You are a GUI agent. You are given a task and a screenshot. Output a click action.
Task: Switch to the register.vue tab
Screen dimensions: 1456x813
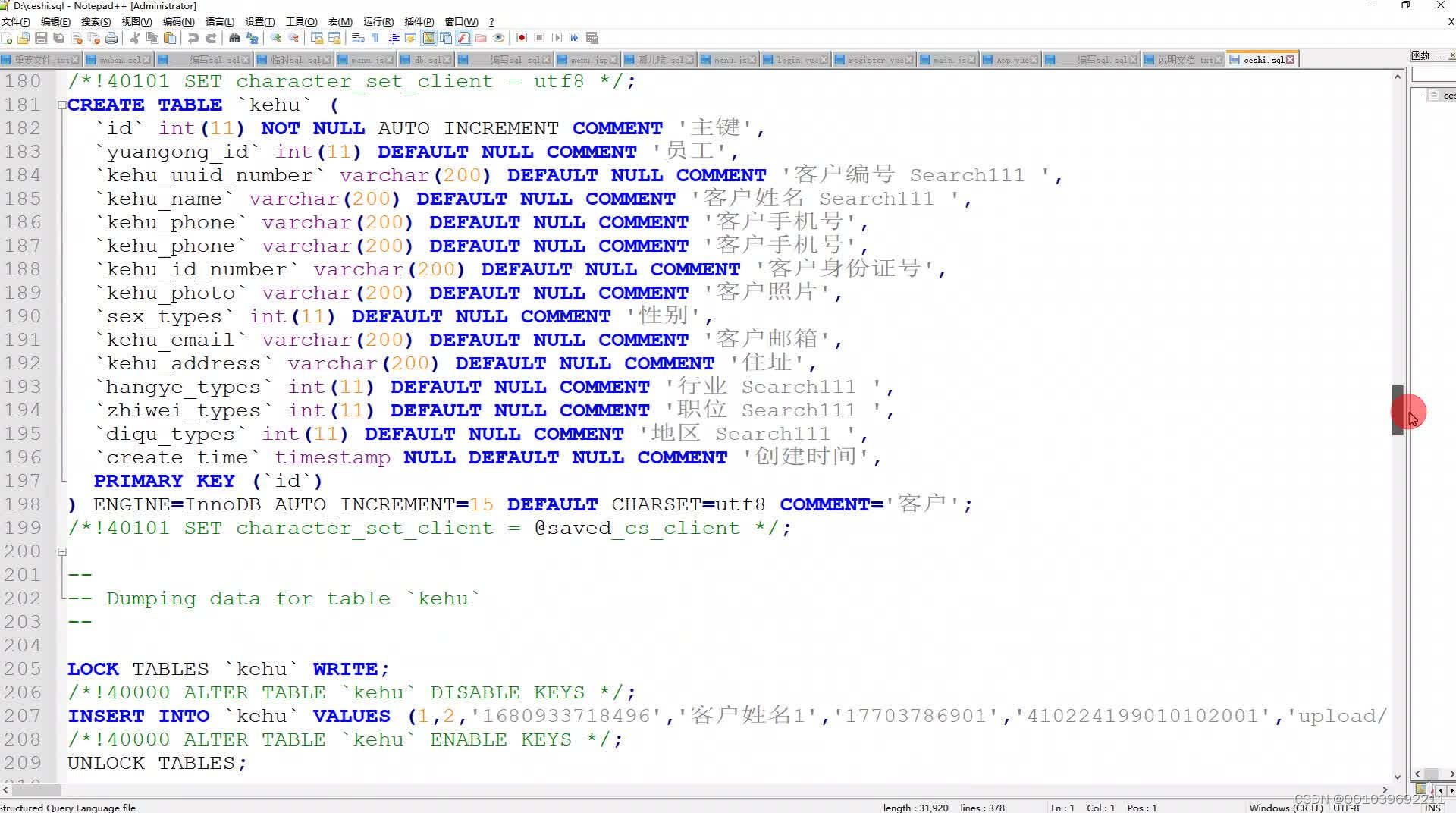click(874, 60)
